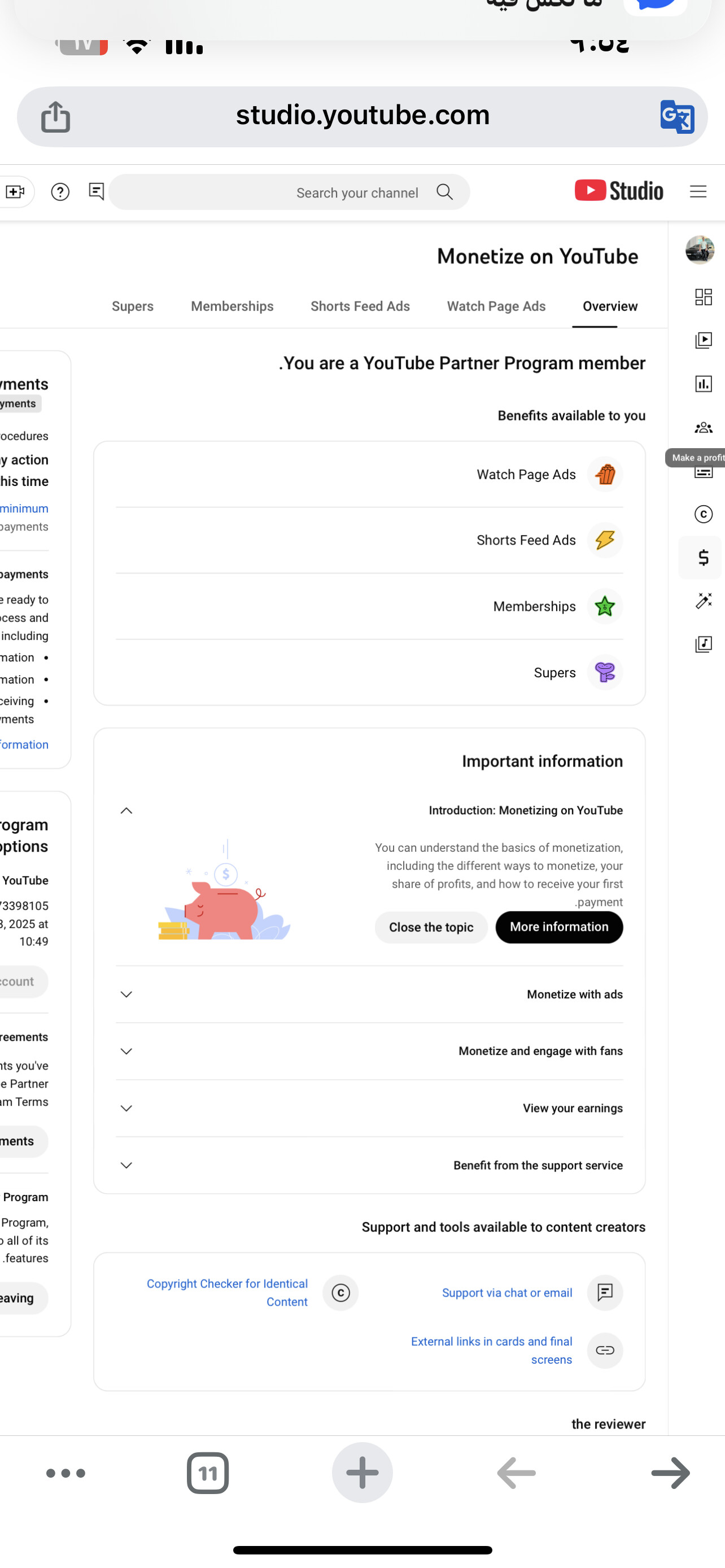Click the Supers purple icon
The image size is (725, 1568).
(605, 672)
